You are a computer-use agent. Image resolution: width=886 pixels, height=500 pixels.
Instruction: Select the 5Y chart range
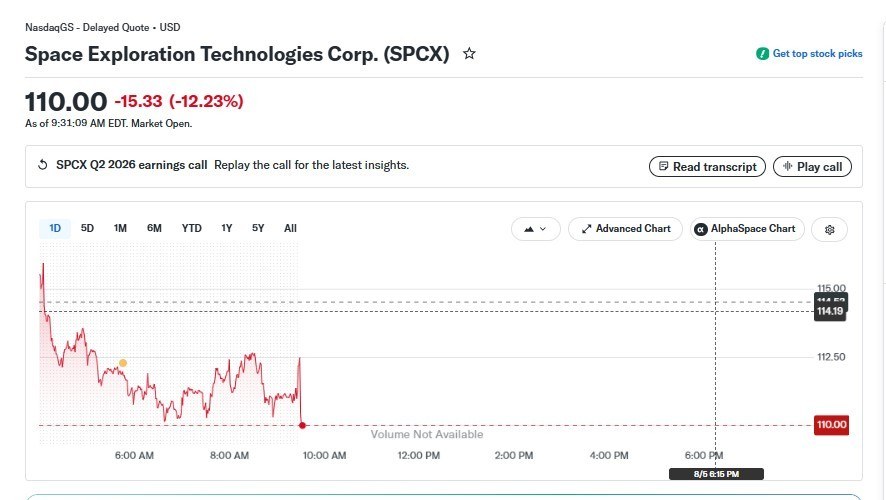pos(258,228)
